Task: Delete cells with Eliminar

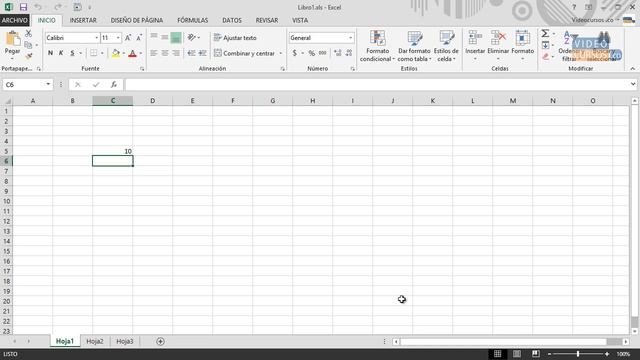Action: tap(498, 46)
